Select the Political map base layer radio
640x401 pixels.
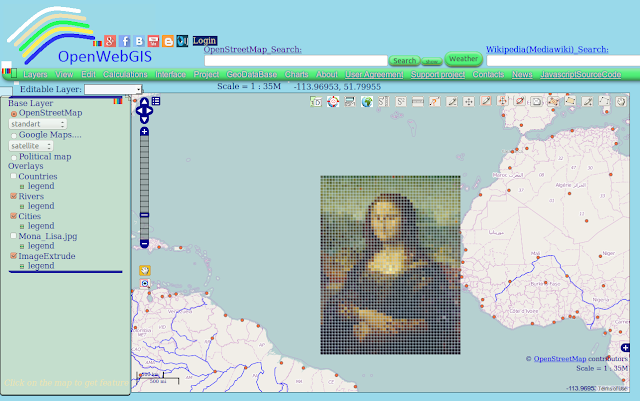point(14,157)
